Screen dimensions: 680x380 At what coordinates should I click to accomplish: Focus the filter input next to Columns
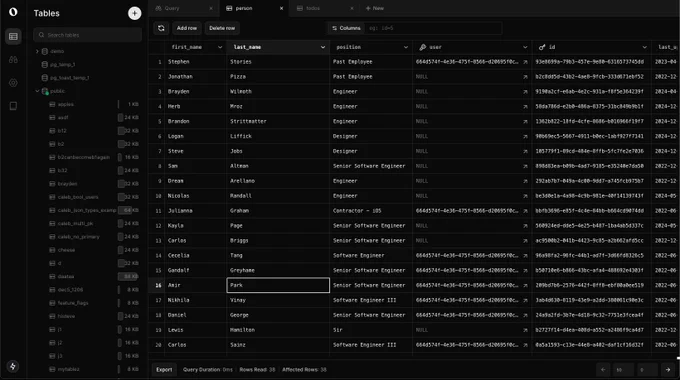point(433,28)
